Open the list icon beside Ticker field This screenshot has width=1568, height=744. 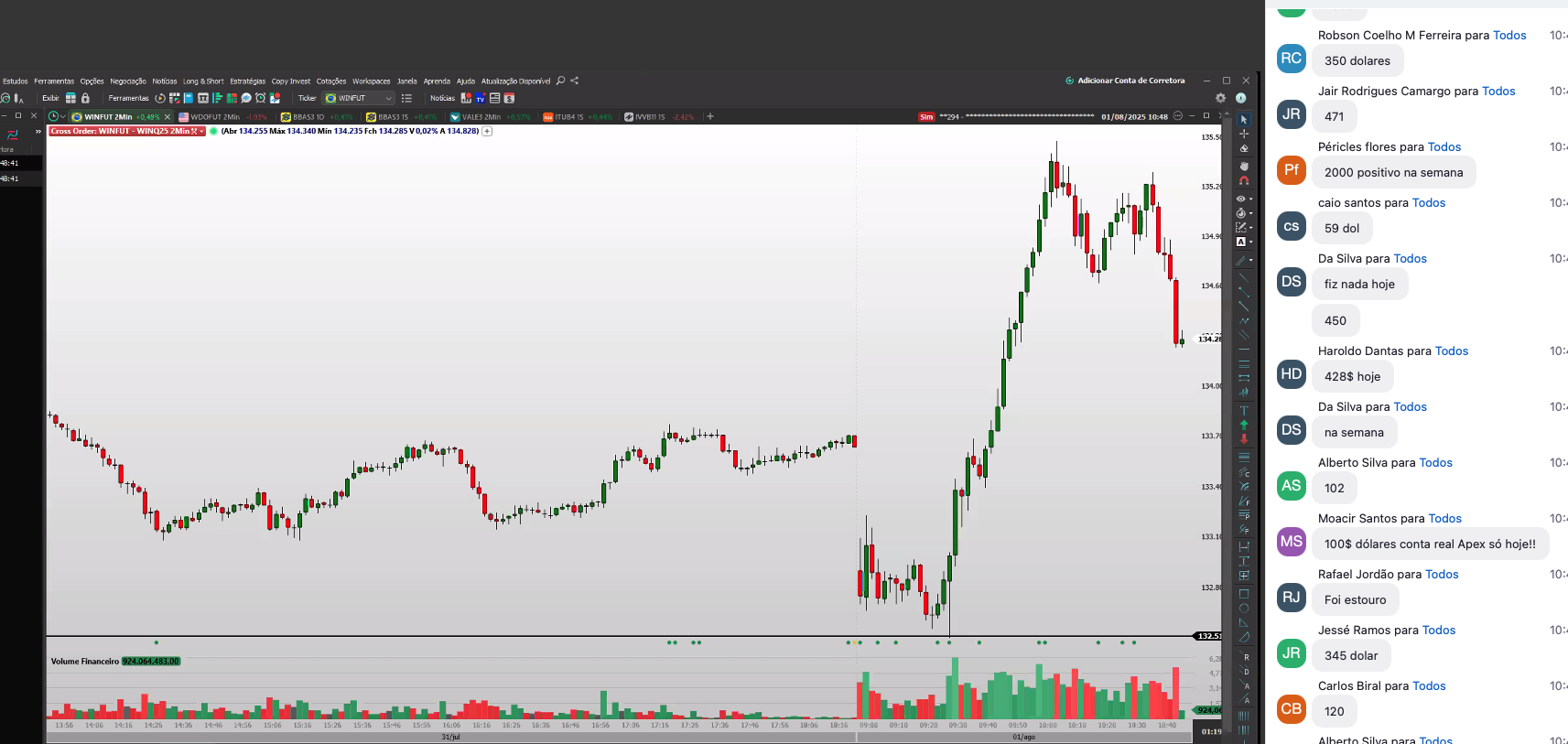(x=406, y=98)
